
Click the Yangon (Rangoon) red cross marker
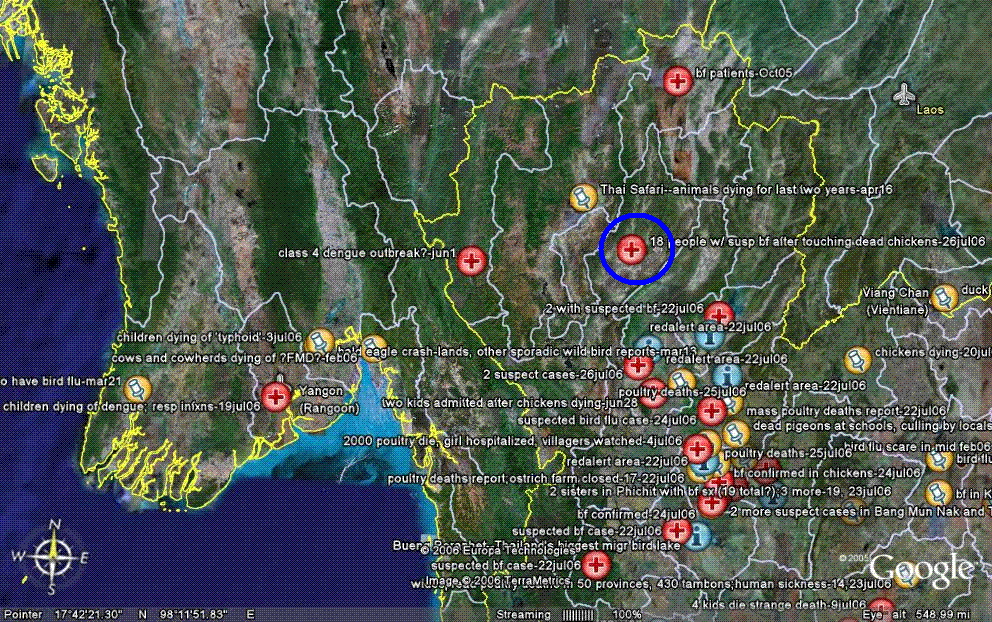click(277, 396)
